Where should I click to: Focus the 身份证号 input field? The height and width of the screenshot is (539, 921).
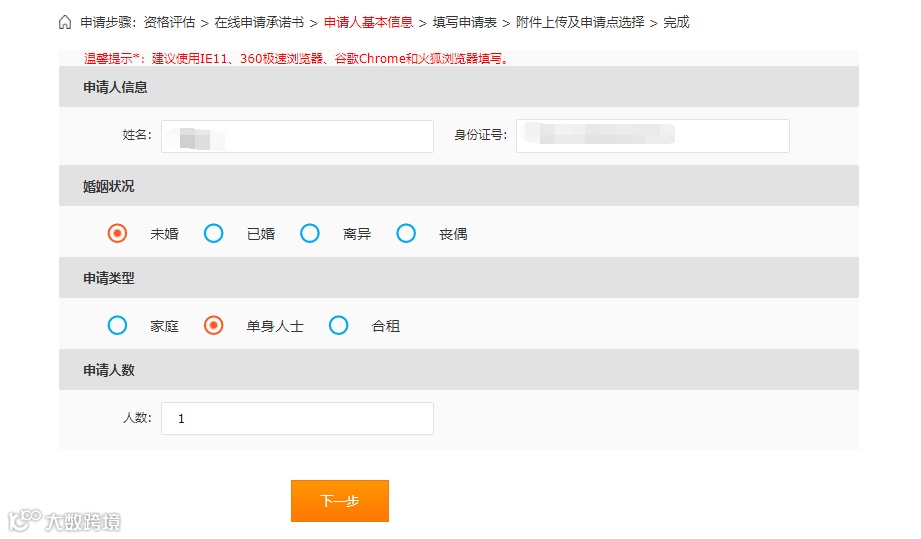(653, 136)
